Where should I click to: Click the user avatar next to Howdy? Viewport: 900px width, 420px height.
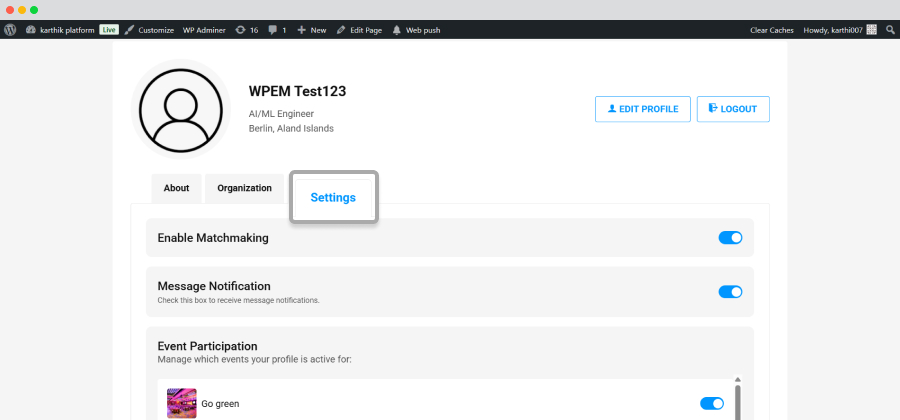(872, 30)
